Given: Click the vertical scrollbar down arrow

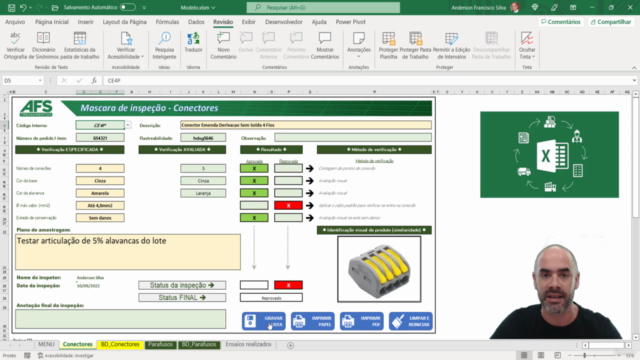Looking at the screenshot, I should pyautogui.click(x=636, y=337).
